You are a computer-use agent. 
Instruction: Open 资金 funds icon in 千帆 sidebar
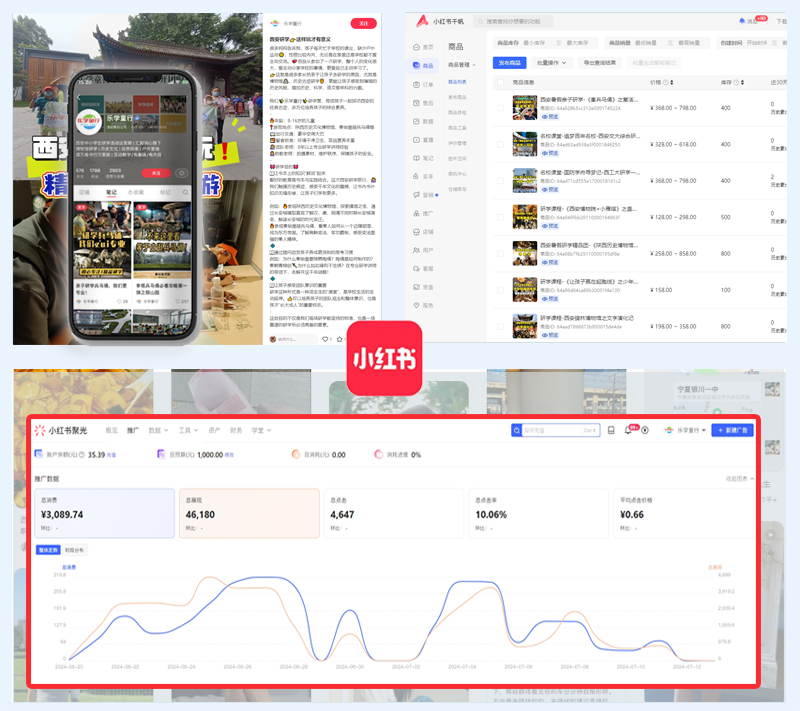(x=416, y=287)
